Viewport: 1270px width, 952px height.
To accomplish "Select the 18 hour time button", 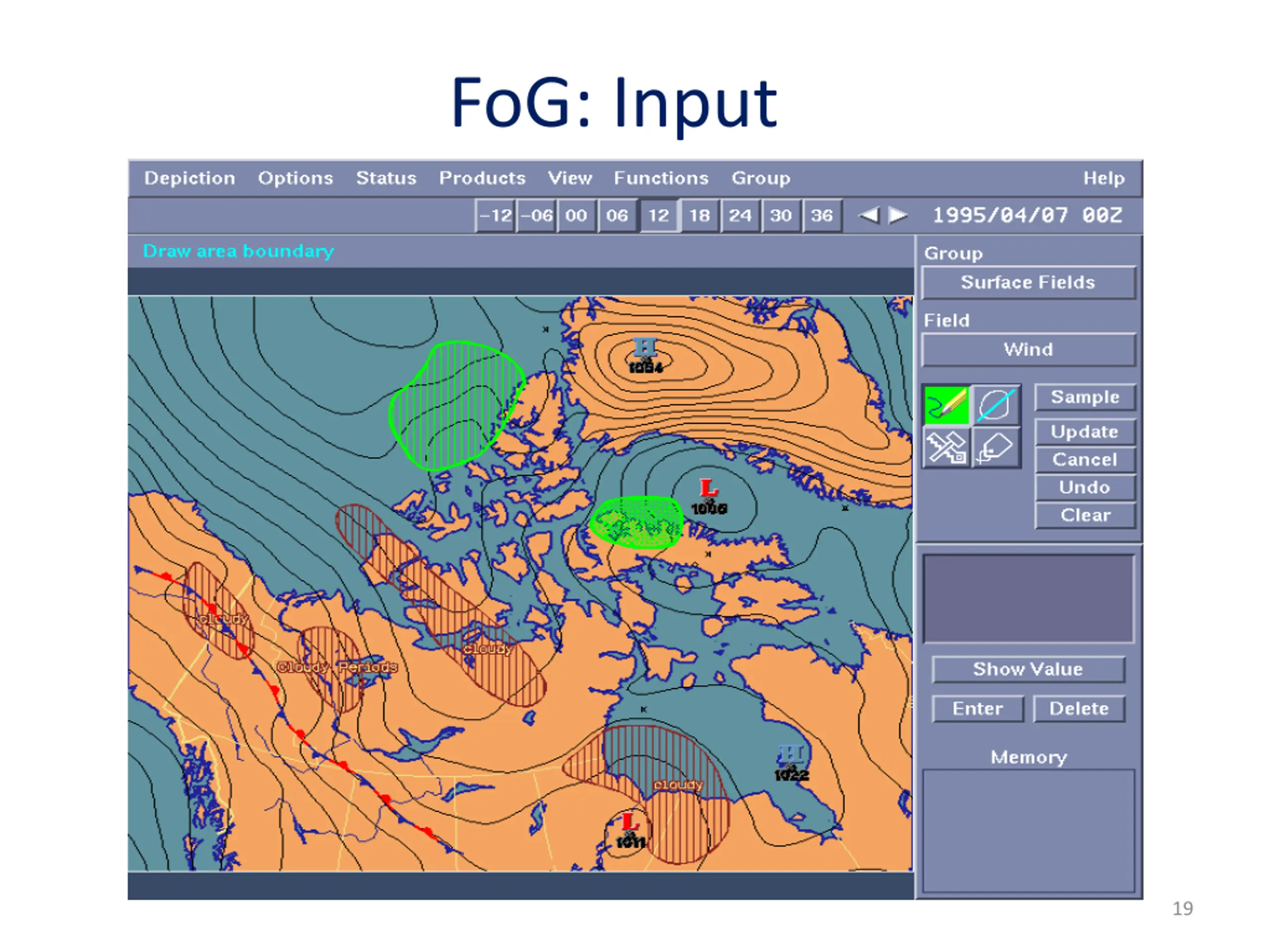I will tap(699, 216).
